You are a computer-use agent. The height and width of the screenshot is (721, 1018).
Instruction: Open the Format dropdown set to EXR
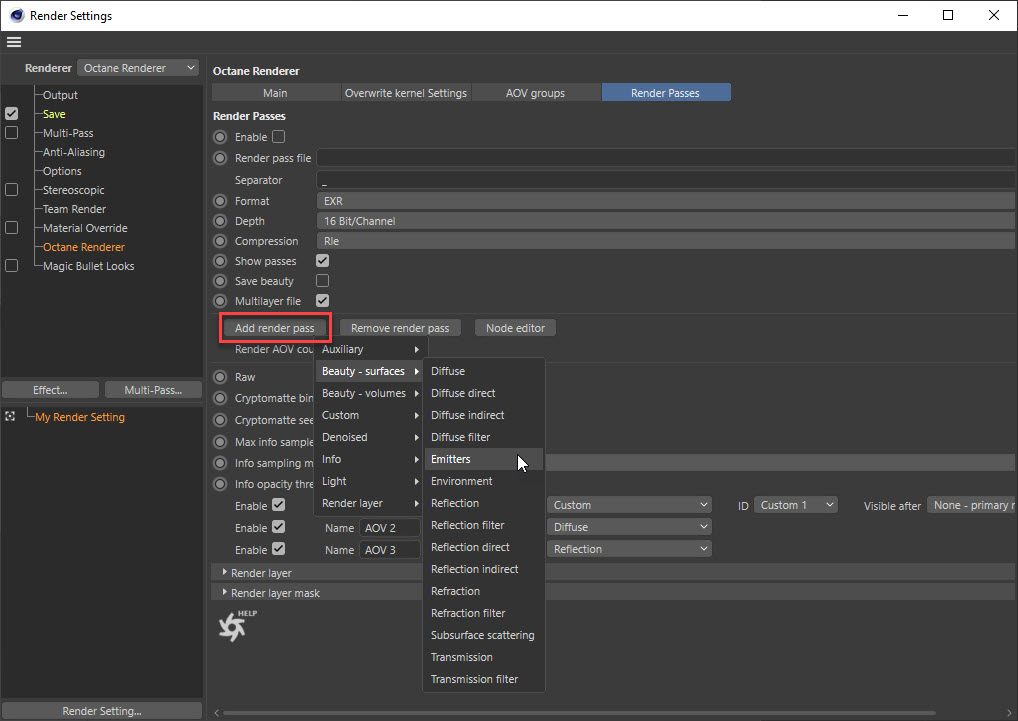666,201
